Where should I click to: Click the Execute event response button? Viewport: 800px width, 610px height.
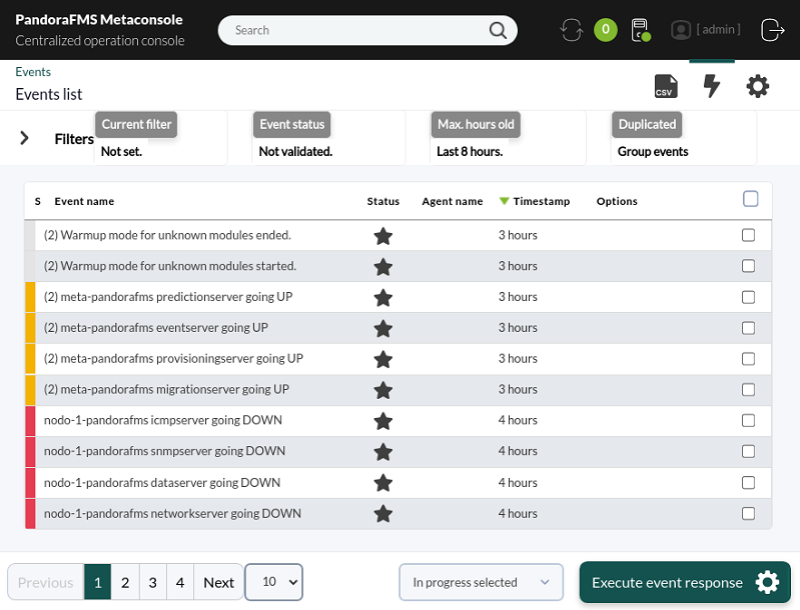coord(685,582)
